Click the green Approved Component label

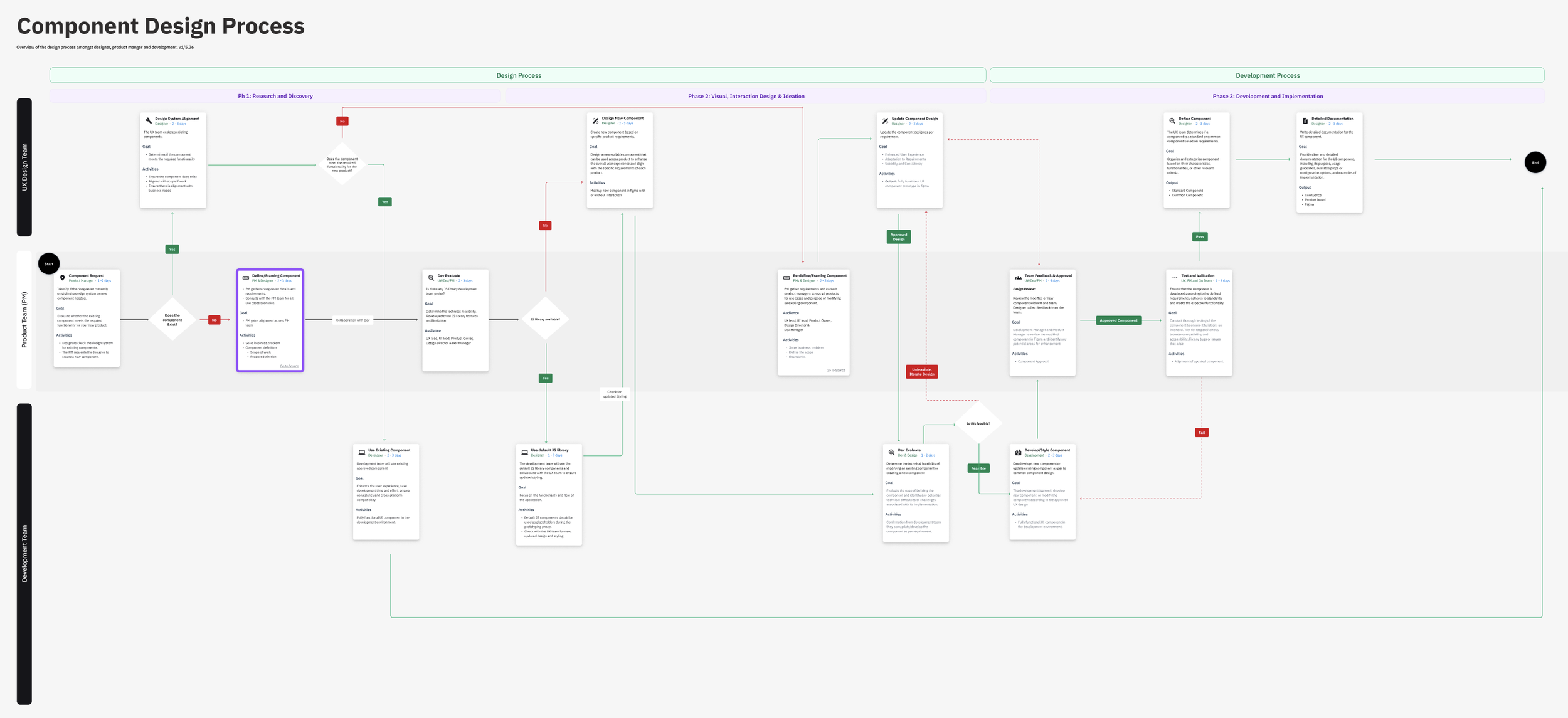click(x=1118, y=320)
